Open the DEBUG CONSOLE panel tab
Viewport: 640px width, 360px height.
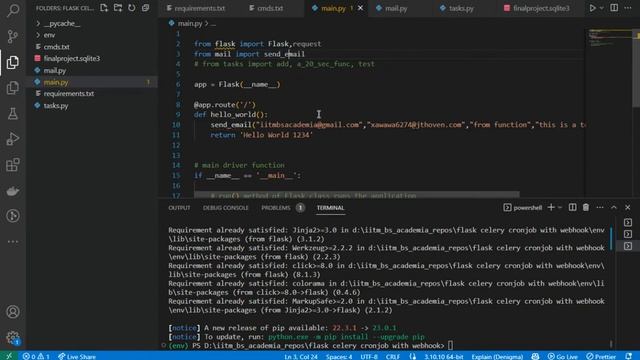pos(226,208)
